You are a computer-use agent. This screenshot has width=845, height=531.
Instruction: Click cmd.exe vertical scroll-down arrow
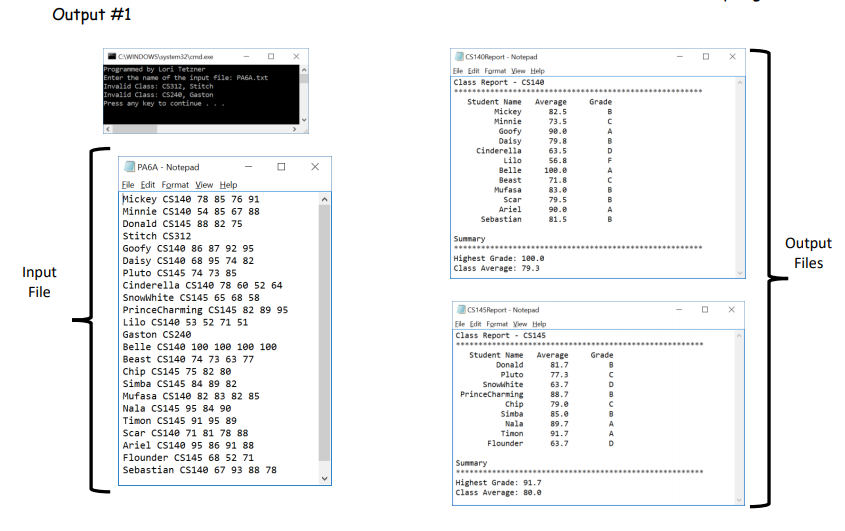click(x=304, y=120)
